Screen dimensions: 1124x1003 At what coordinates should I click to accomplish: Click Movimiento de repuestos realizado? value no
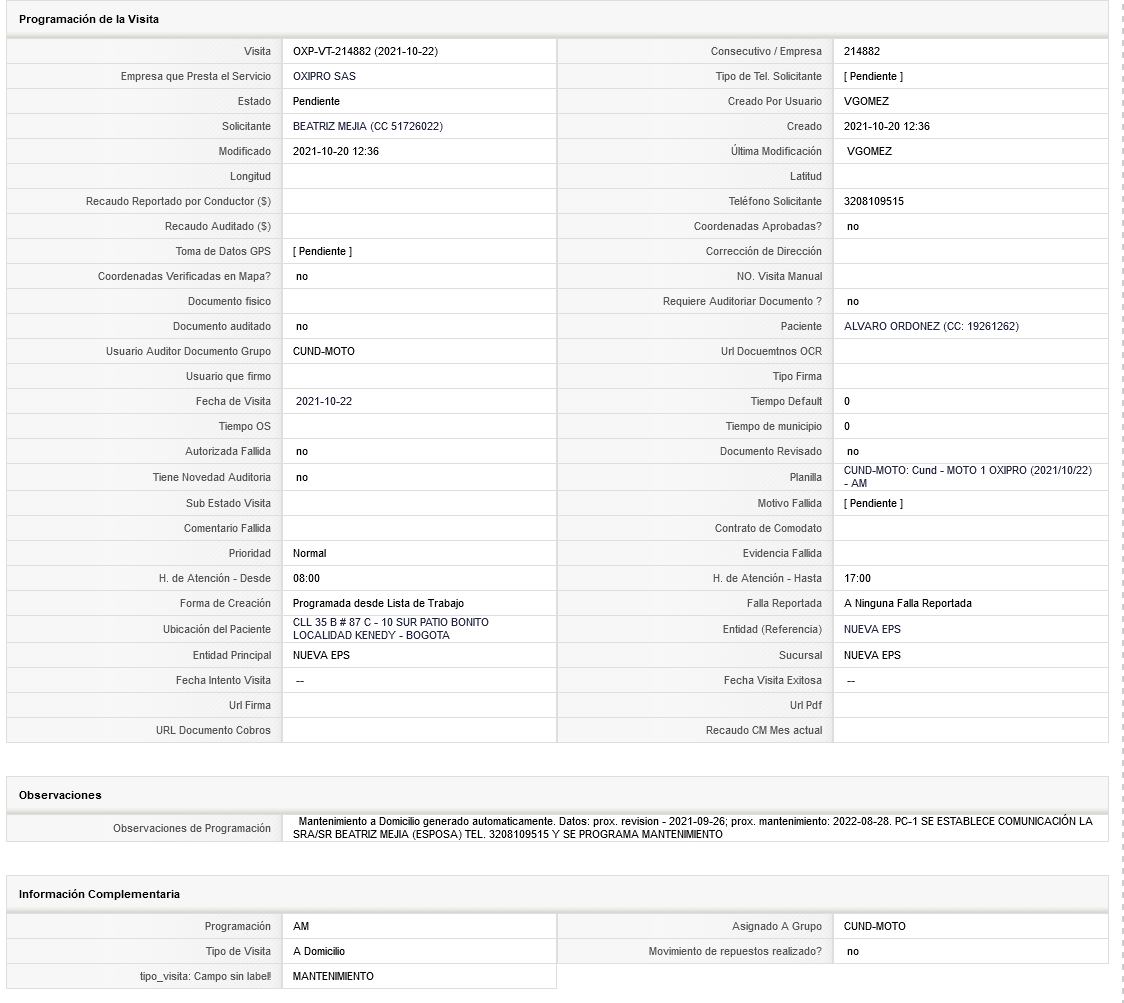click(x=852, y=951)
